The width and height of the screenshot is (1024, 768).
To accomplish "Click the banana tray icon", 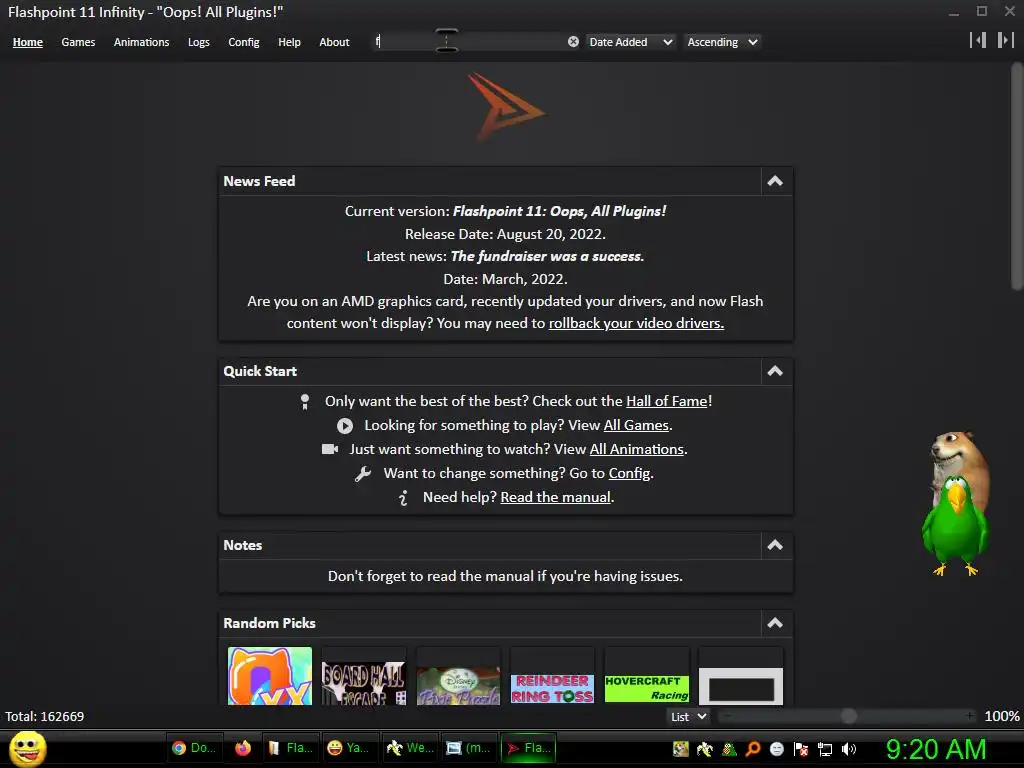I will [x=705, y=749].
